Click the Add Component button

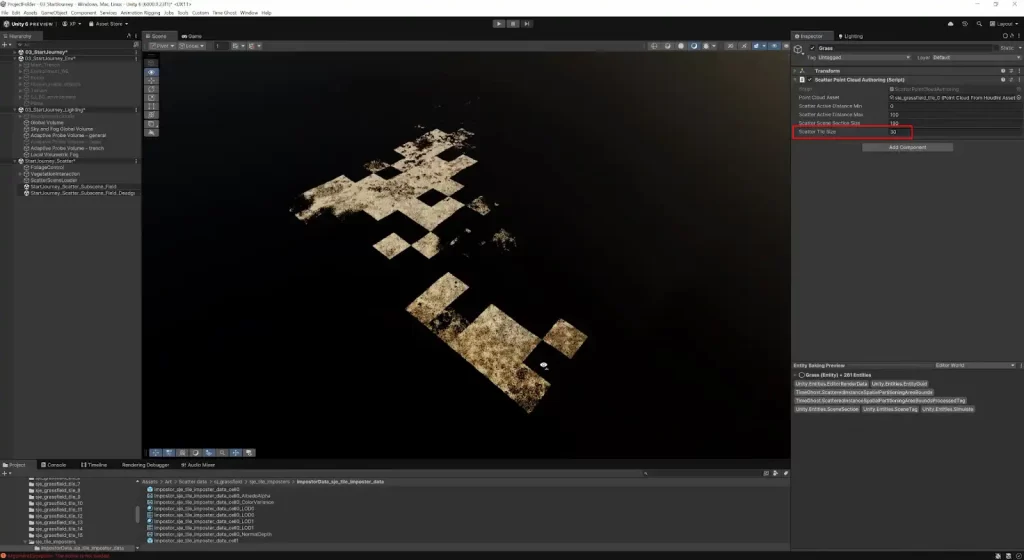coord(907,147)
